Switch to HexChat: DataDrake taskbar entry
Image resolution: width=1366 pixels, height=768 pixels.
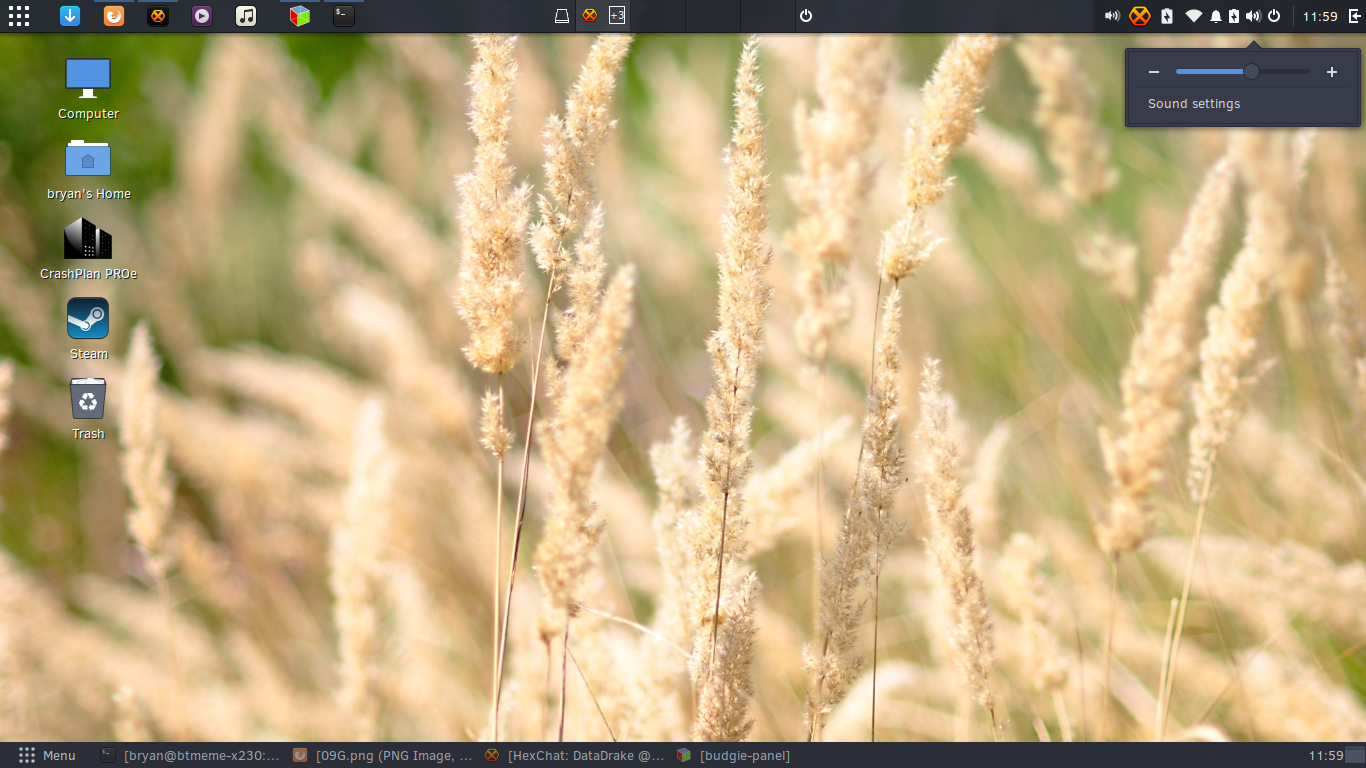[574, 755]
